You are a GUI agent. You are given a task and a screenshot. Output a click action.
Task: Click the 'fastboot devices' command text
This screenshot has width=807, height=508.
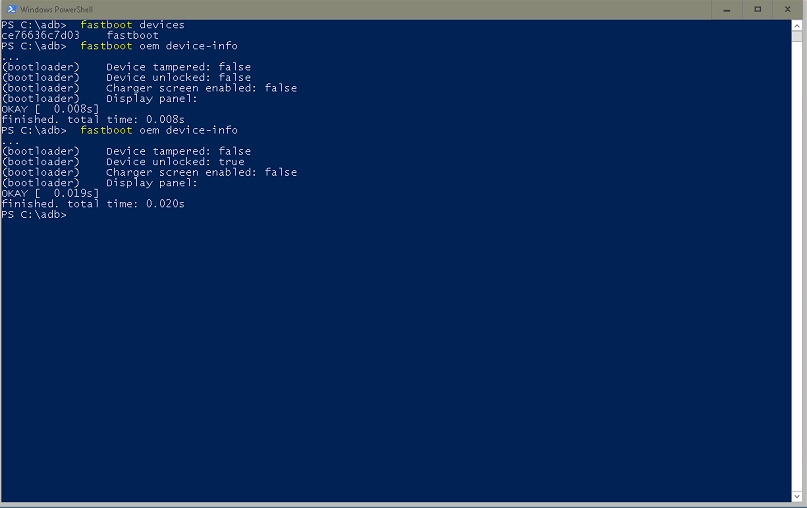[x=132, y=24]
